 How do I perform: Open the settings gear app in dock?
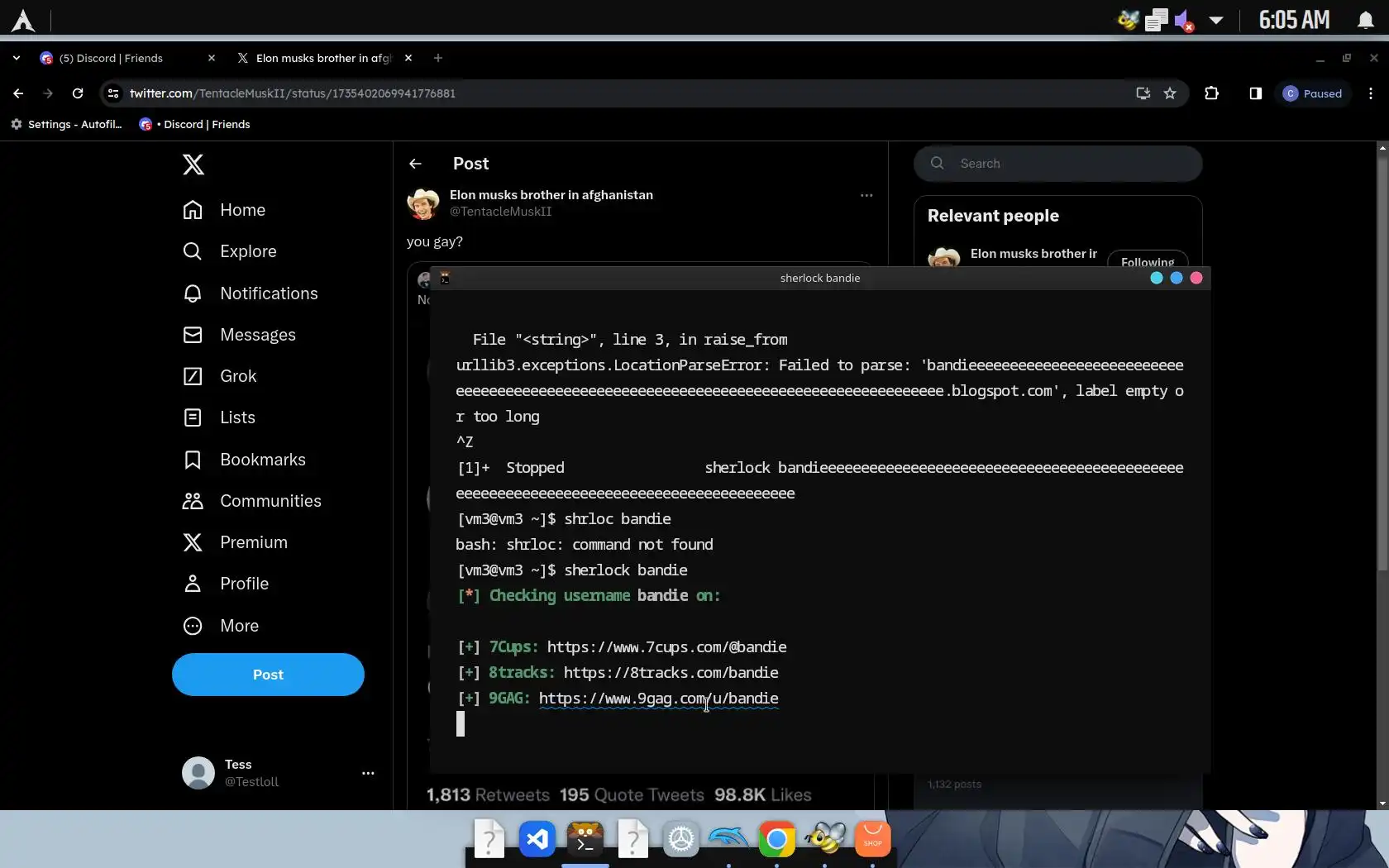(x=681, y=840)
